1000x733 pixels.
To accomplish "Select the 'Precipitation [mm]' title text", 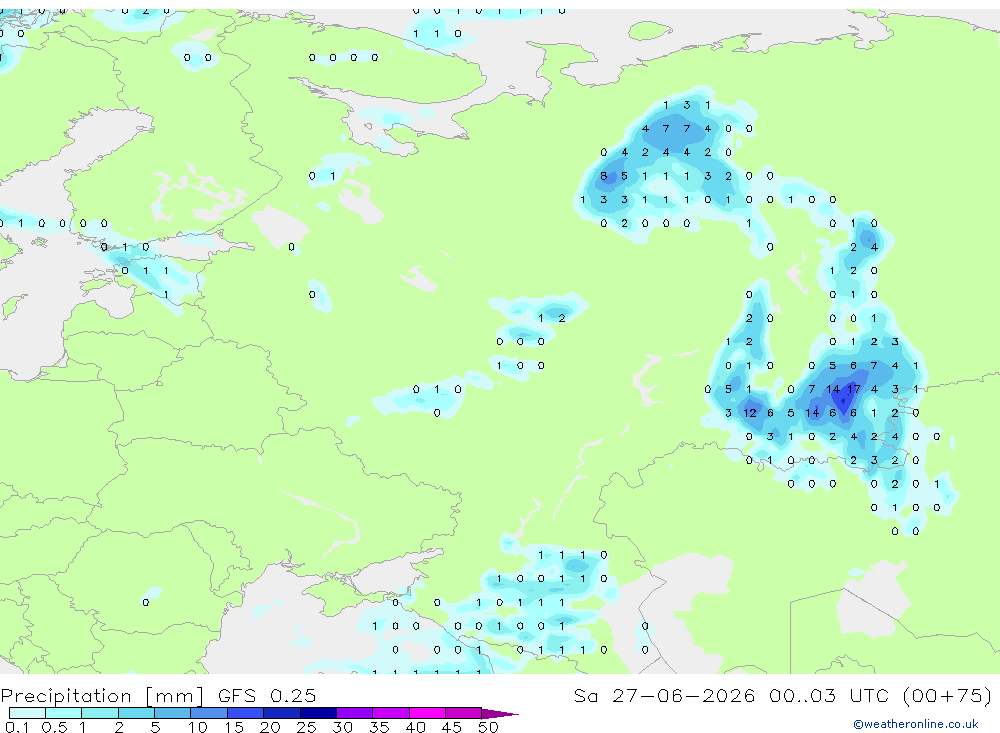I will coord(102,695).
